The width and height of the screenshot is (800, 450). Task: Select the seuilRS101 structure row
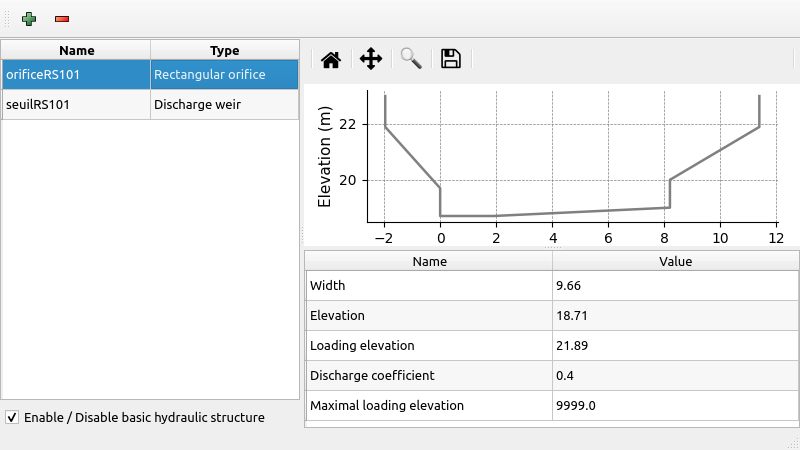(76, 104)
